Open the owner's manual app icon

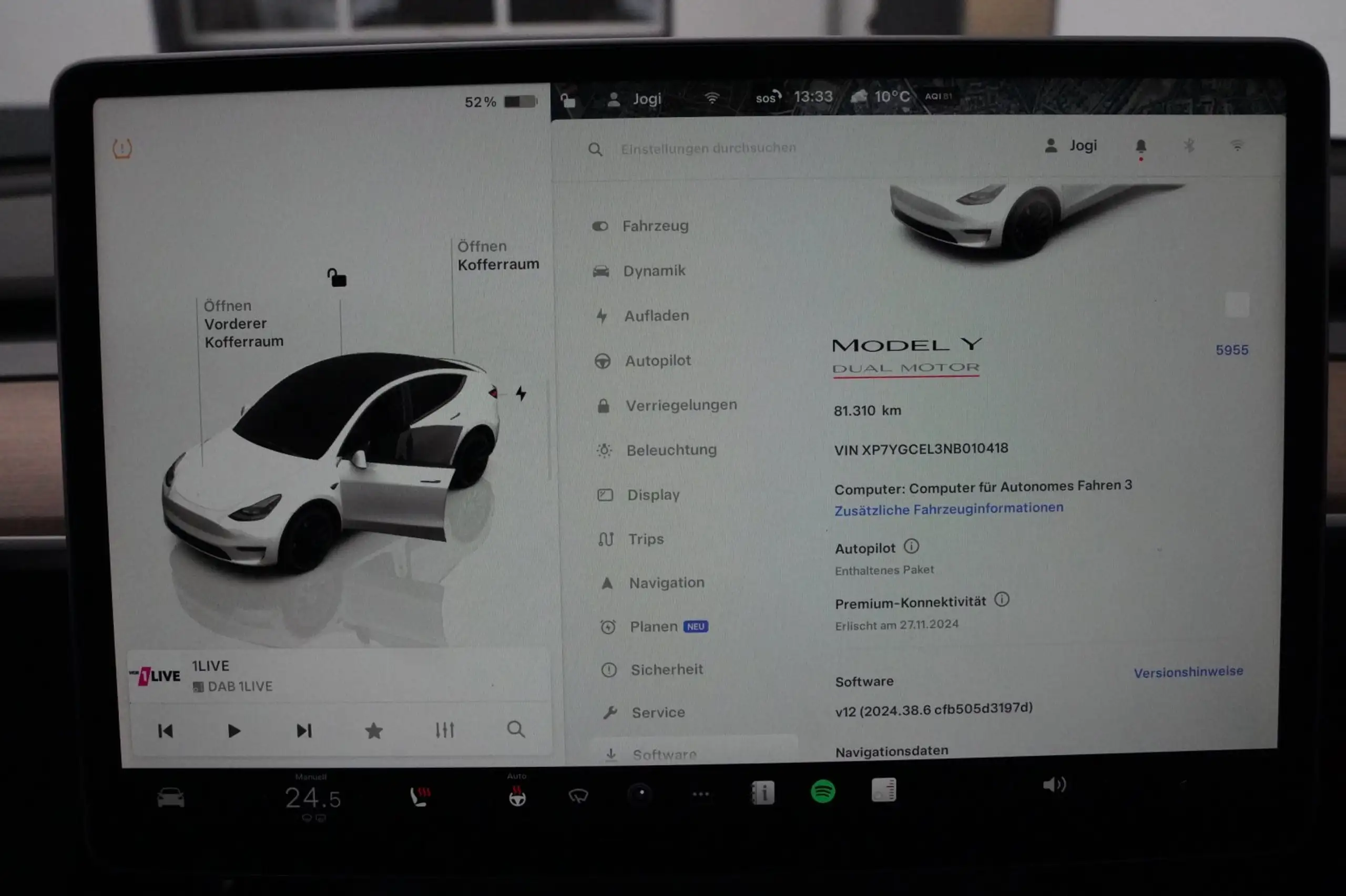click(762, 792)
